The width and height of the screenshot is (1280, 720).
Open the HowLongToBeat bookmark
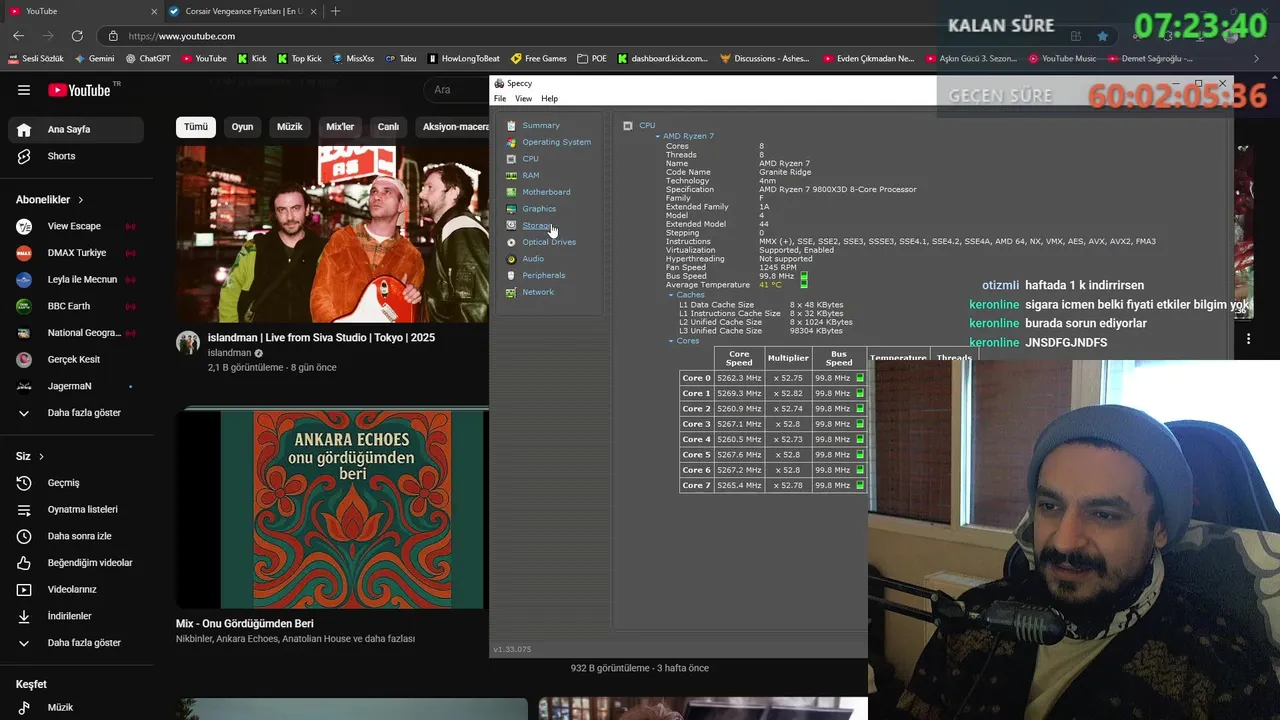click(463, 59)
